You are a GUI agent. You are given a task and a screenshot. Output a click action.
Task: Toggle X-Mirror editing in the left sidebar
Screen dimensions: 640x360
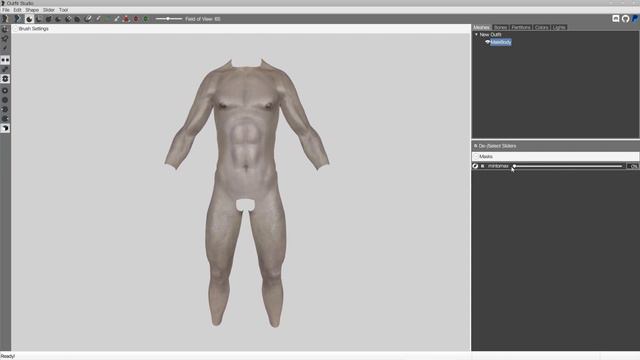click(5, 60)
